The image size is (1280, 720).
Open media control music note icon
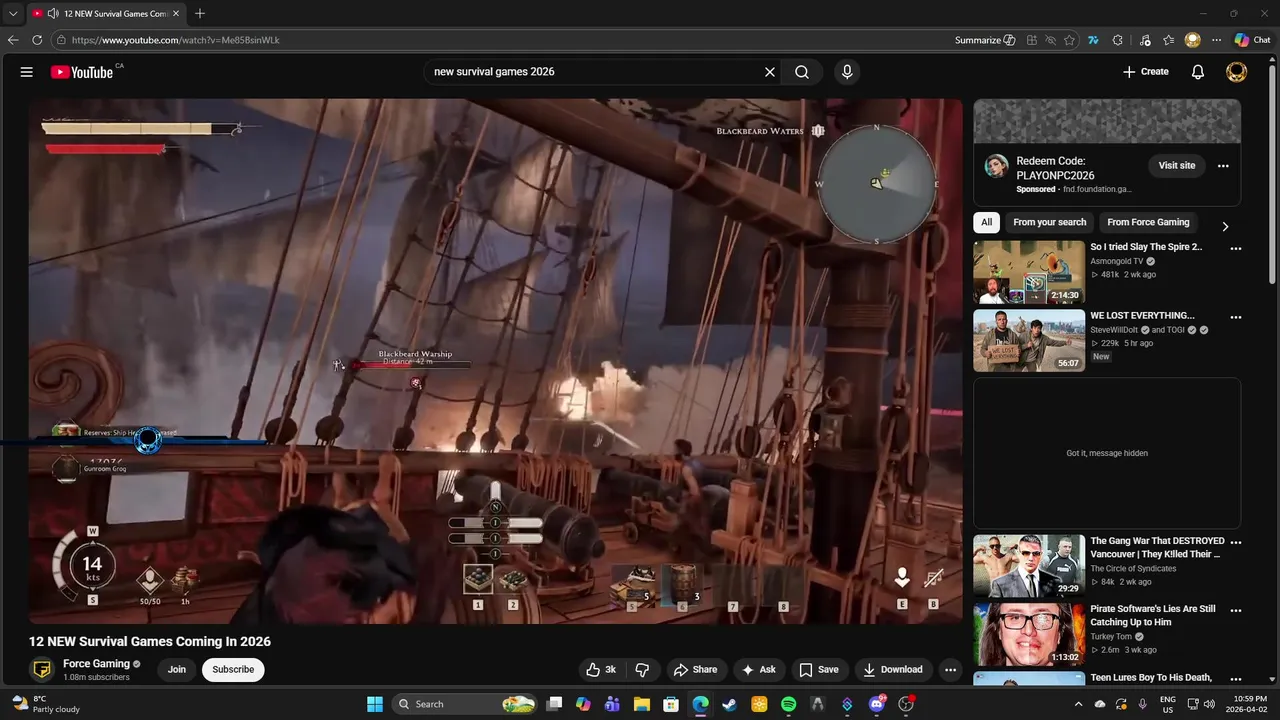pyautogui.click(x=1143, y=40)
